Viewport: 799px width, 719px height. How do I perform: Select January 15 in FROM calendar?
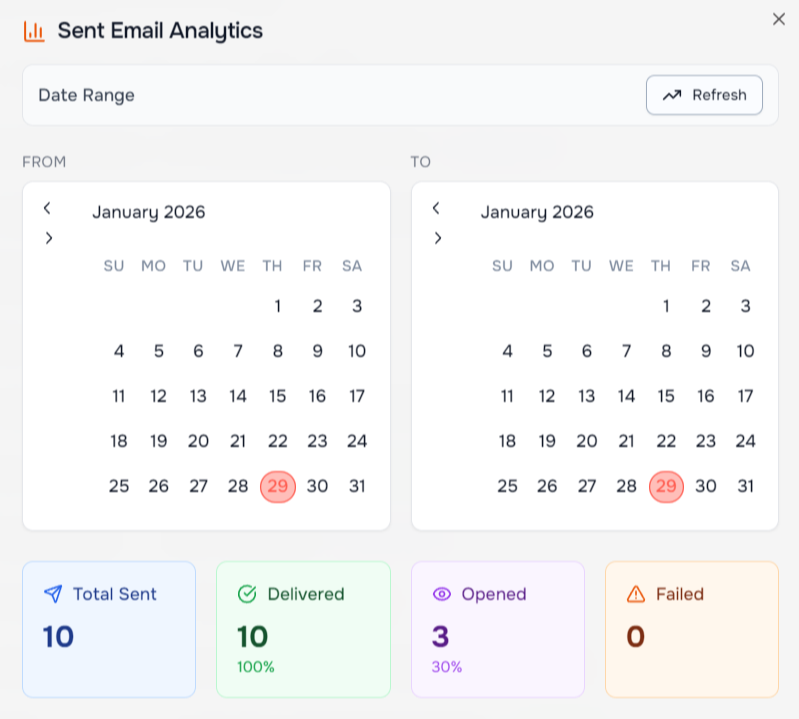click(277, 396)
